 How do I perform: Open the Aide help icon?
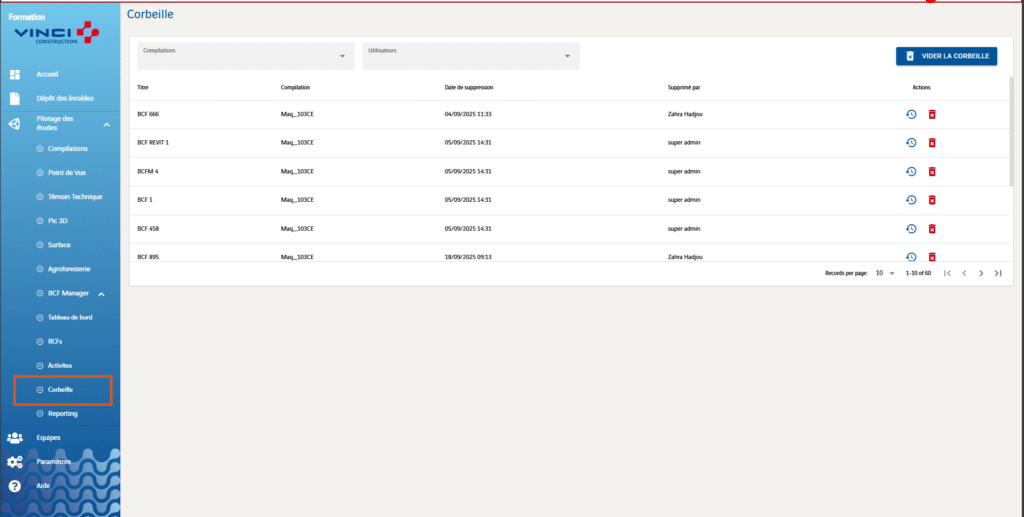(15, 486)
